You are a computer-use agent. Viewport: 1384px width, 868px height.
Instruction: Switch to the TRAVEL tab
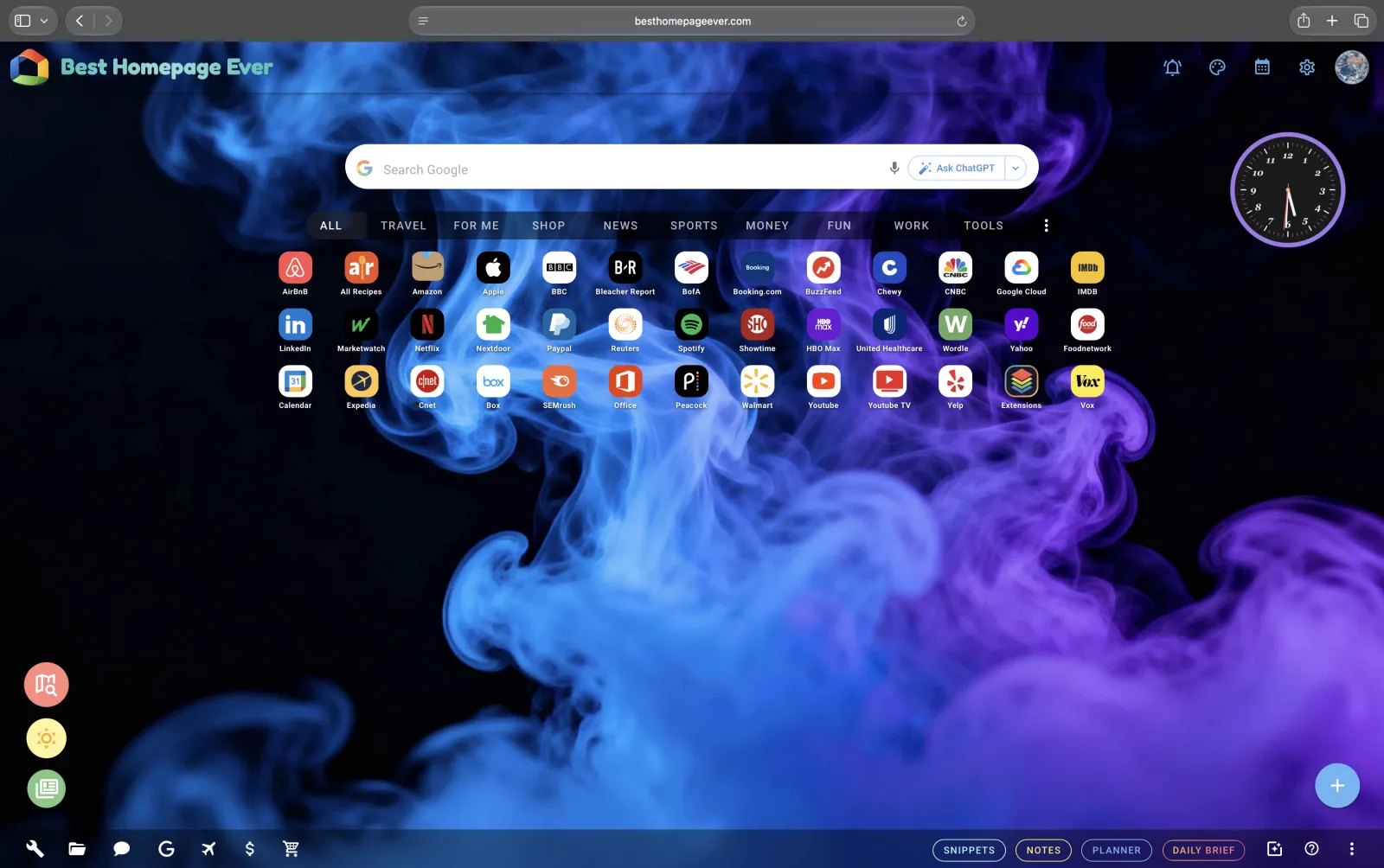(403, 226)
